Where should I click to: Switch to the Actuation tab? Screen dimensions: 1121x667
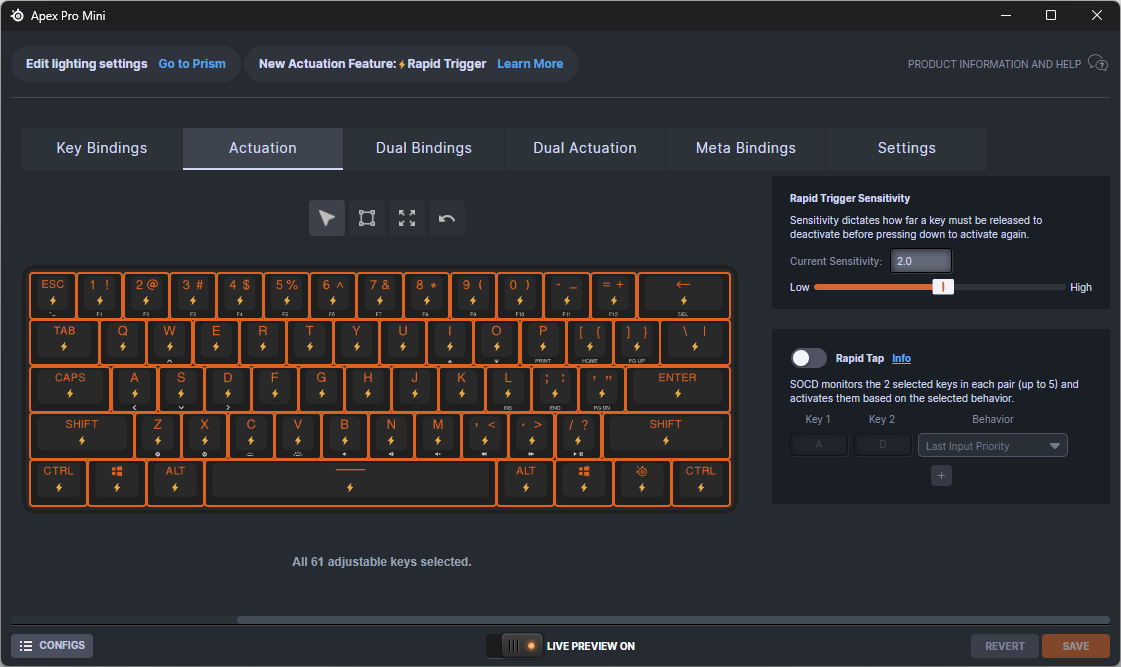tap(263, 148)
